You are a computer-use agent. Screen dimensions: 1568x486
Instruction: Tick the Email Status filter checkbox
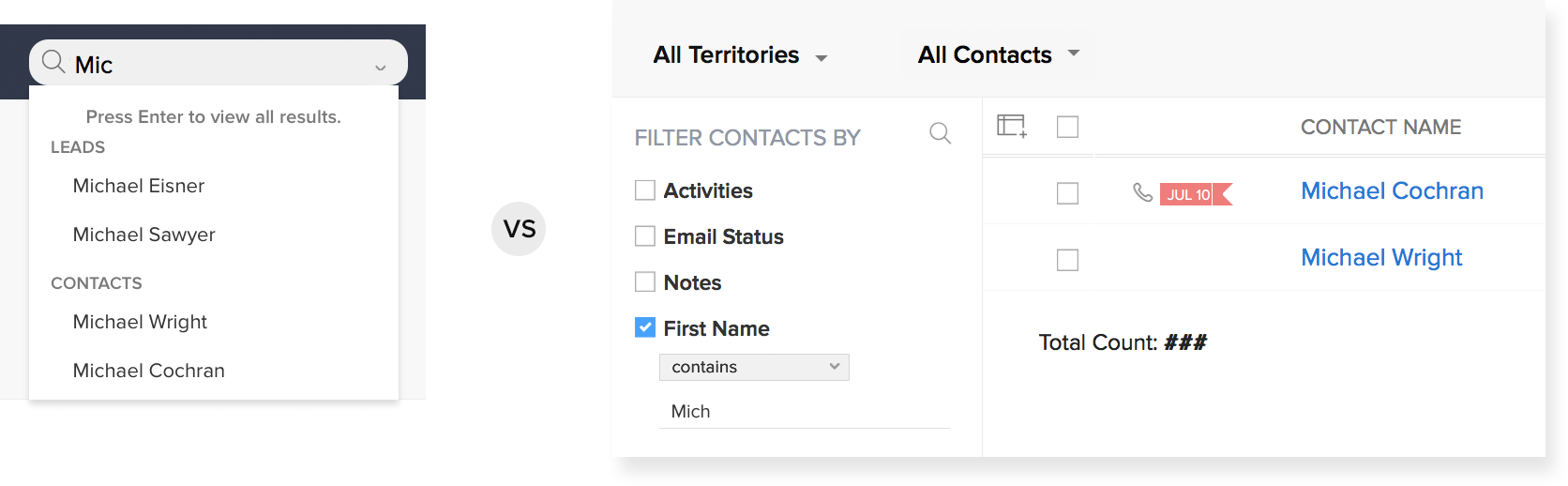[x=645, y=236]
